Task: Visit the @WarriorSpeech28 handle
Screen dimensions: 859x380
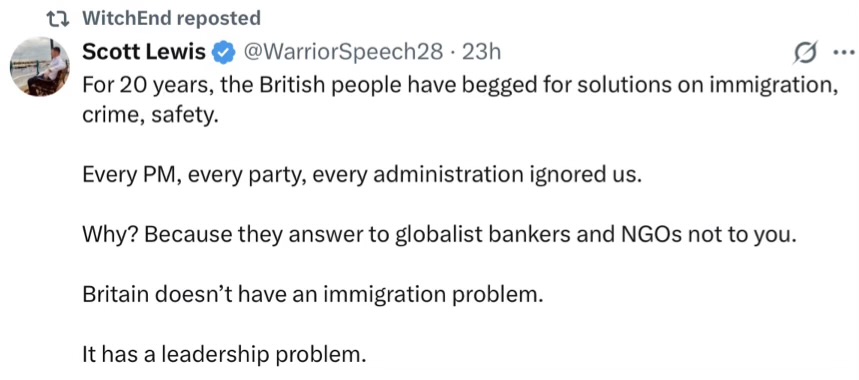Action: click(x=341, y=53)
